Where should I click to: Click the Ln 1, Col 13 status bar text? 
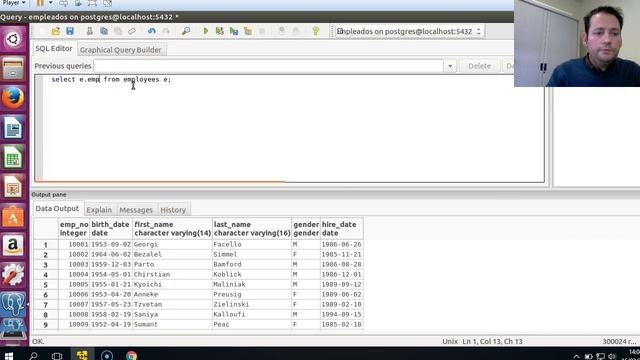pyautogui.click(x=492, y=342)
